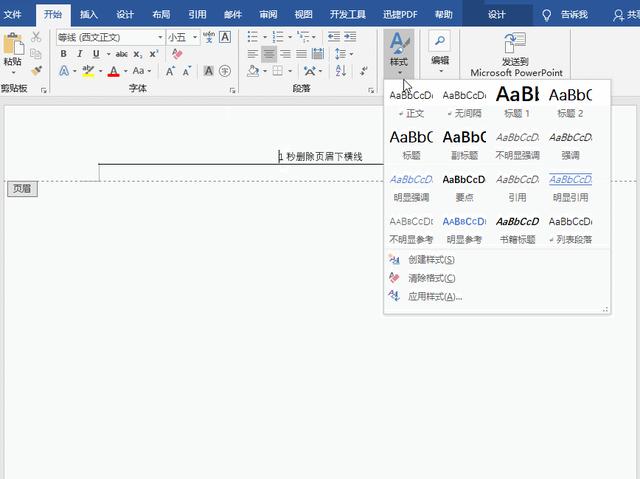The width and height of the screenshot is (640, 479).
Task: Click 创建样式(S) option
Action: click(x=431, y=259)
